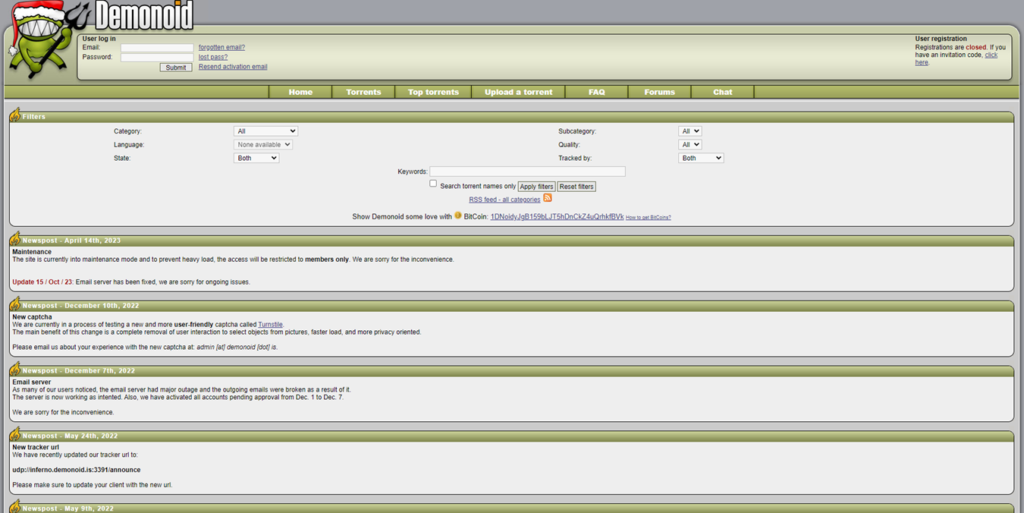Click the BitCoin wallet address link
The height and width of the screenshot is (513, 1024).
(x=557, y=217)
